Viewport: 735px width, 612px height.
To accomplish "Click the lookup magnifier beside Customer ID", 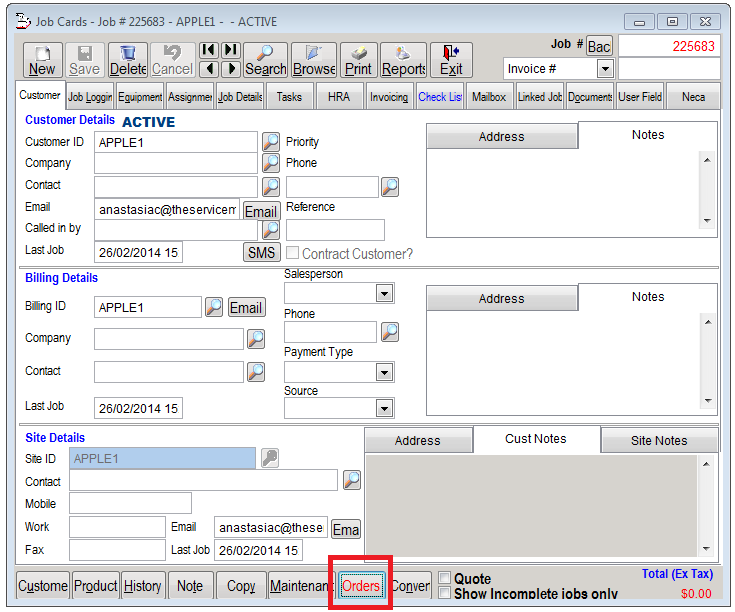I will (x=271, y=142).
